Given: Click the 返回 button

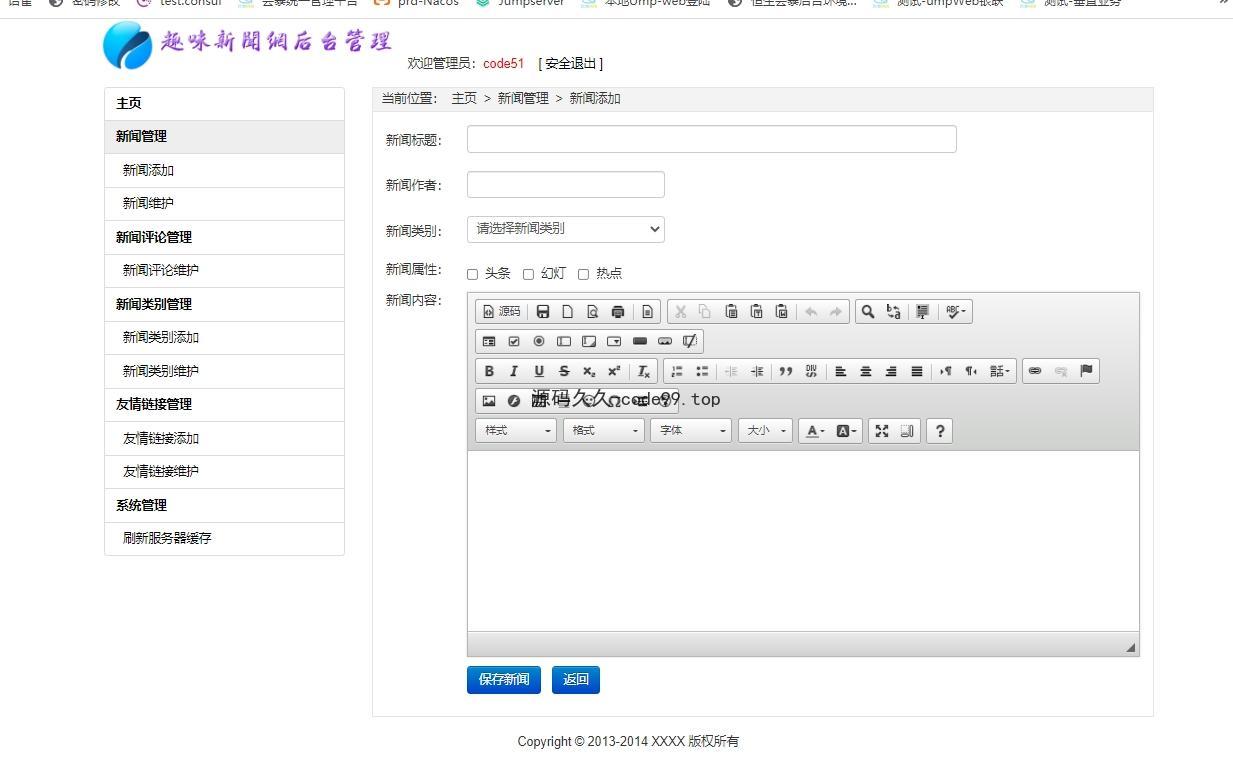Looking at the screenshot, I should pos(576,680).
